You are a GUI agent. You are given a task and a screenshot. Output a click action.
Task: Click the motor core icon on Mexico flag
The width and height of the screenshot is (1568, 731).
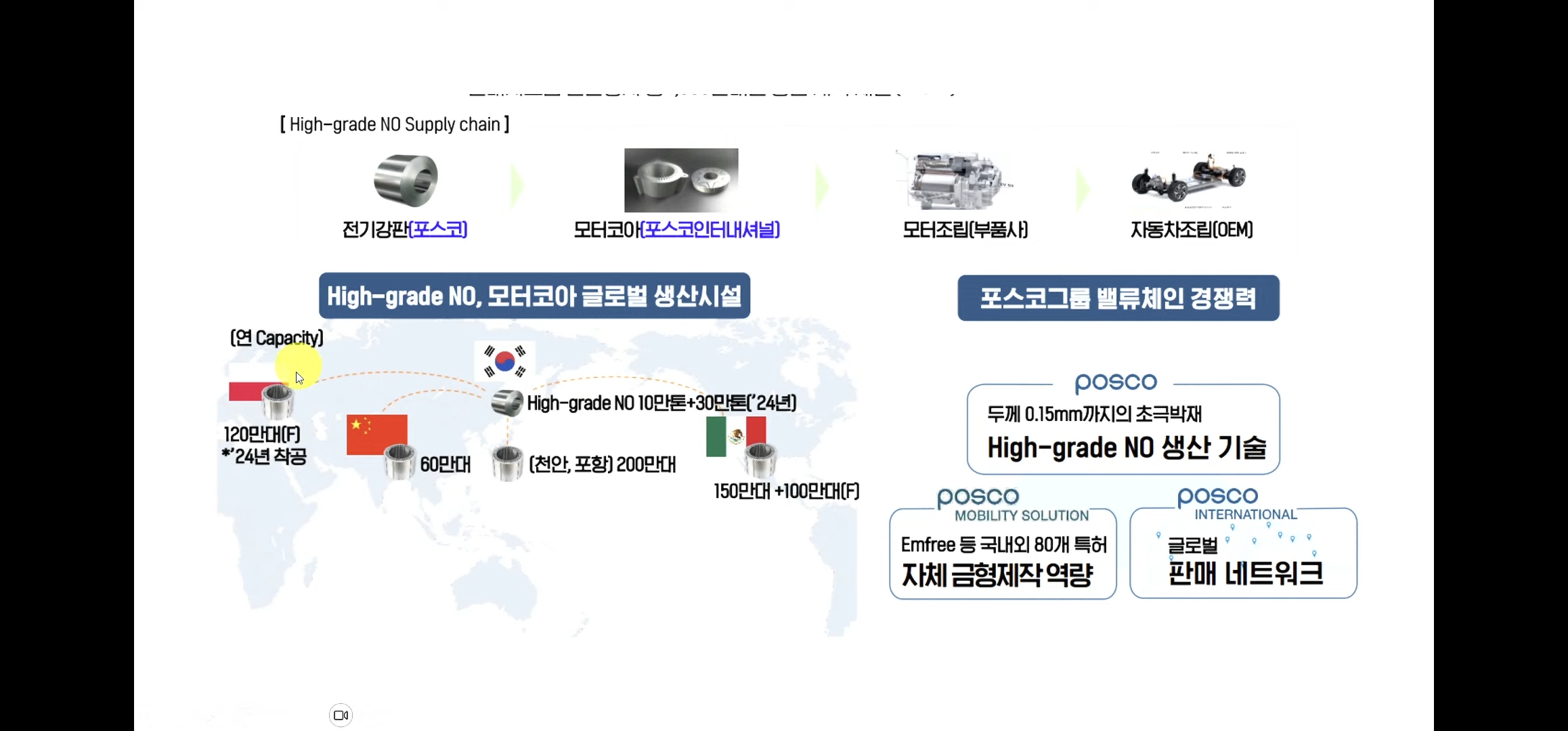(x=760, y=460)
